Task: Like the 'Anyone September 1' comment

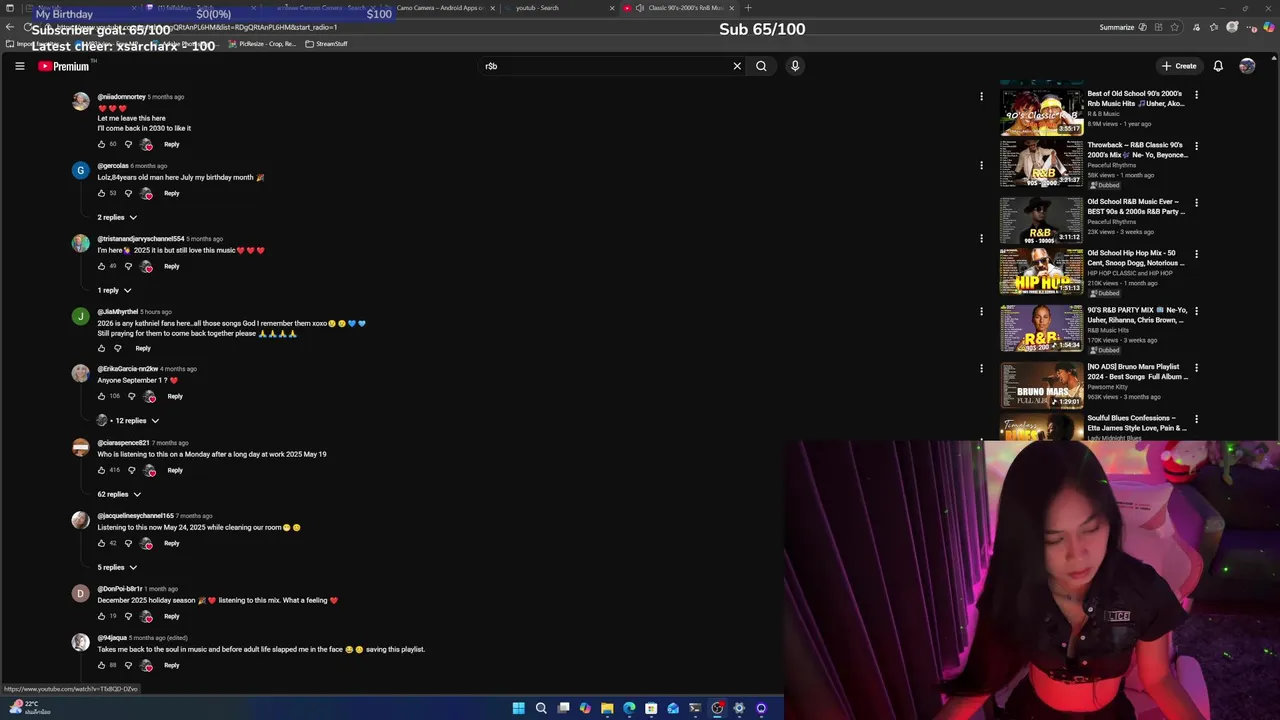Action: pos(101,396)
